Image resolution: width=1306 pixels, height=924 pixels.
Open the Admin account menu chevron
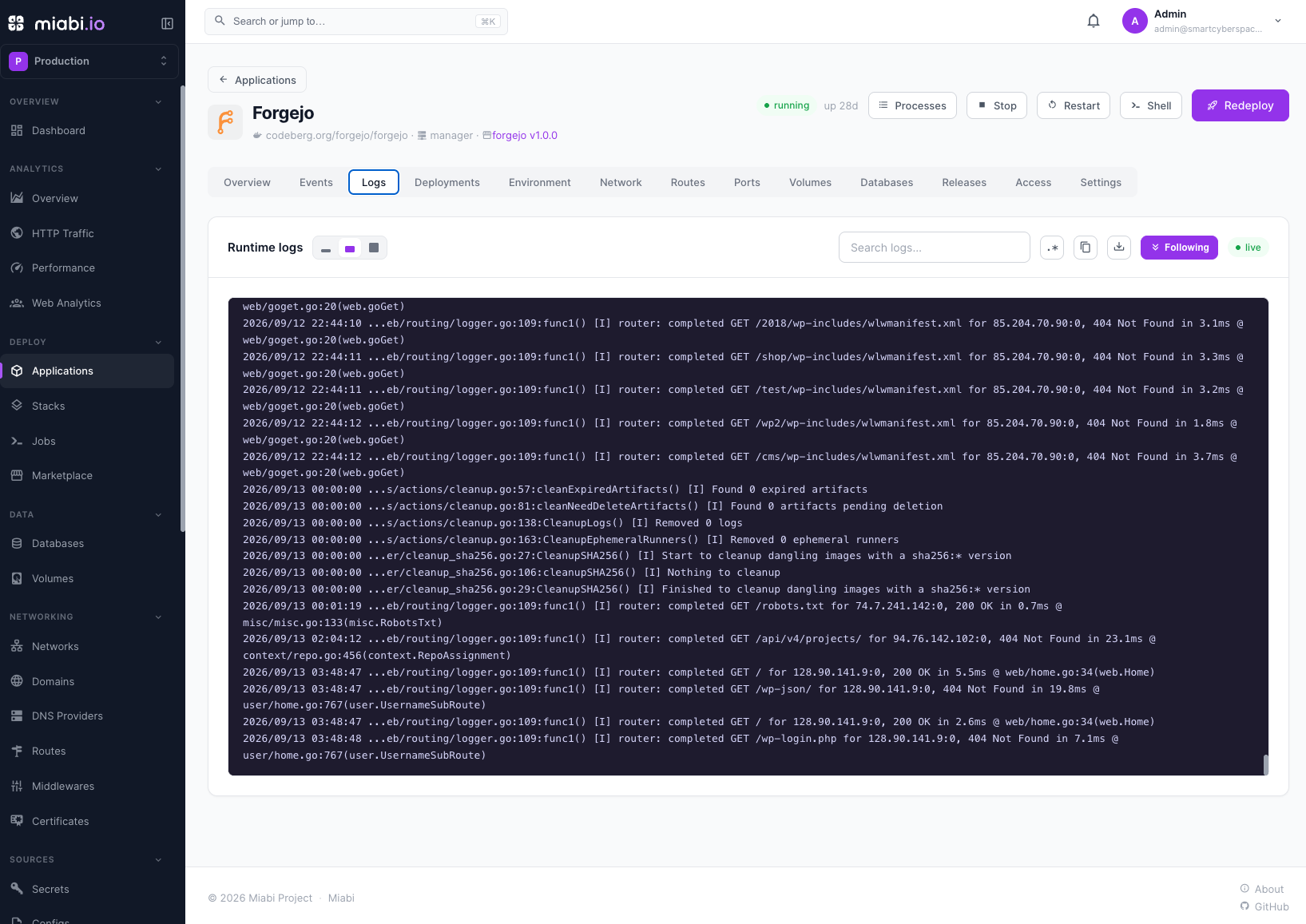tap(1278, 21)
